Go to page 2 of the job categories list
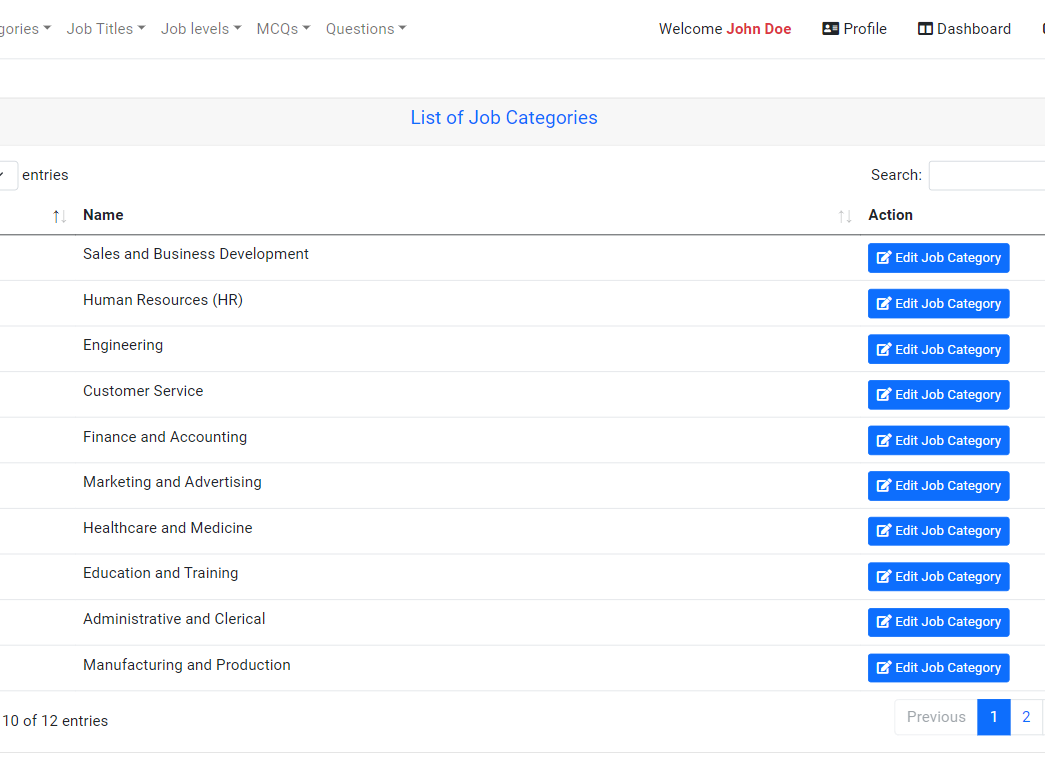Screen dimensions: 1045x781 click(1026, 717)
